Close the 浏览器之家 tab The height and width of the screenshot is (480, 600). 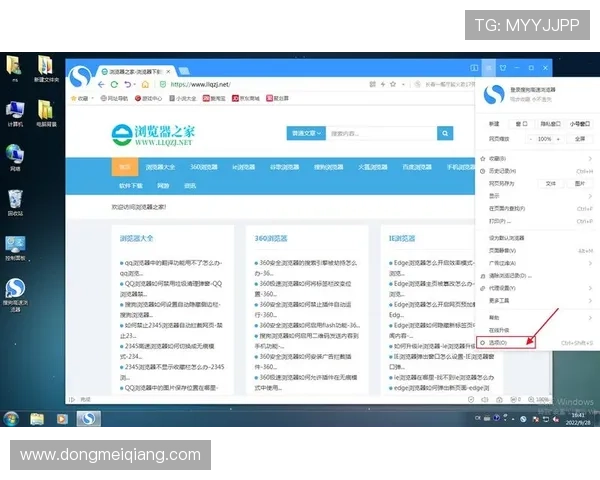[168, 72]
